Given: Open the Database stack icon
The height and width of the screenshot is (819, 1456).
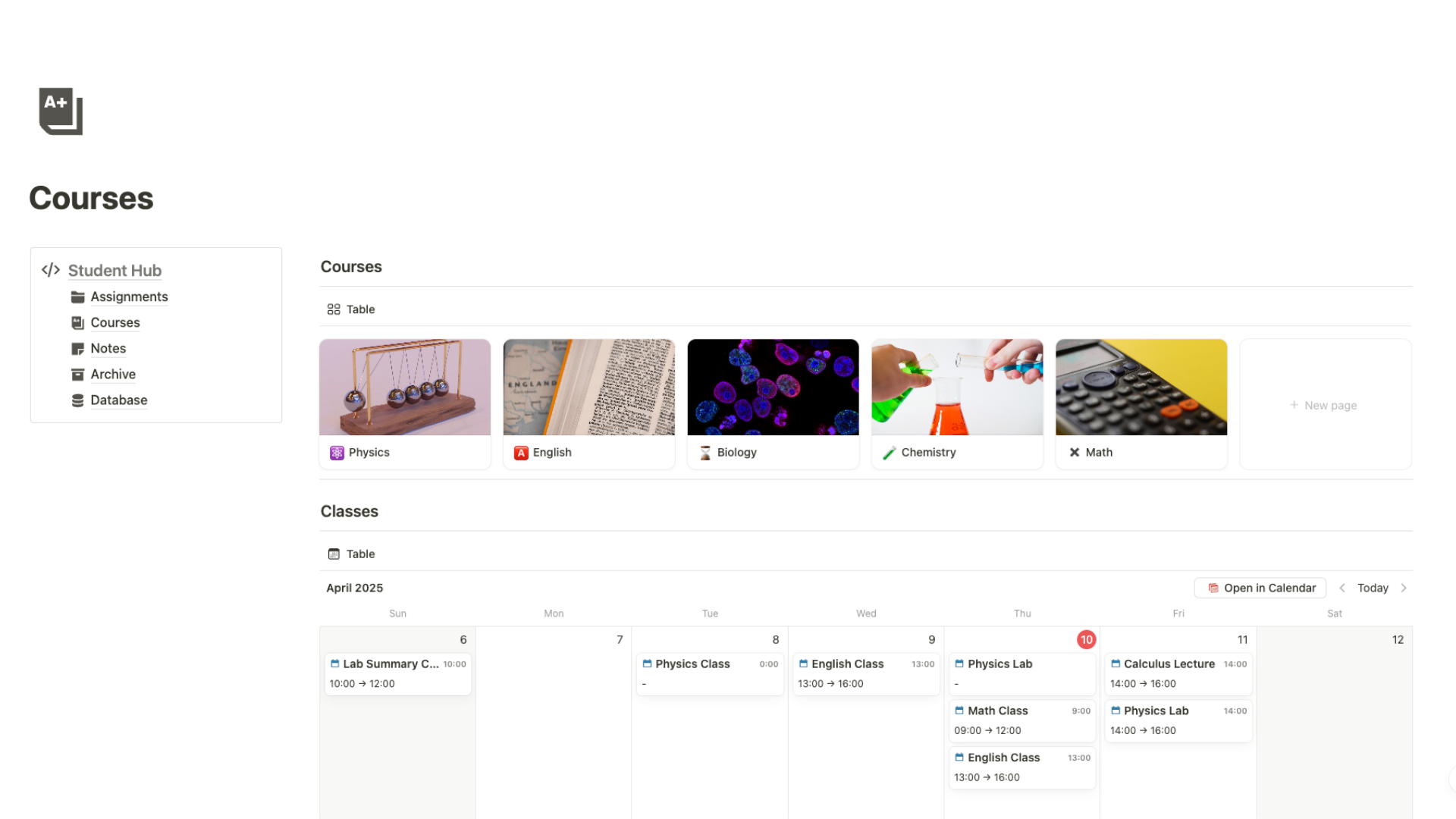Looking at the screenshot, I should point(78,400).
